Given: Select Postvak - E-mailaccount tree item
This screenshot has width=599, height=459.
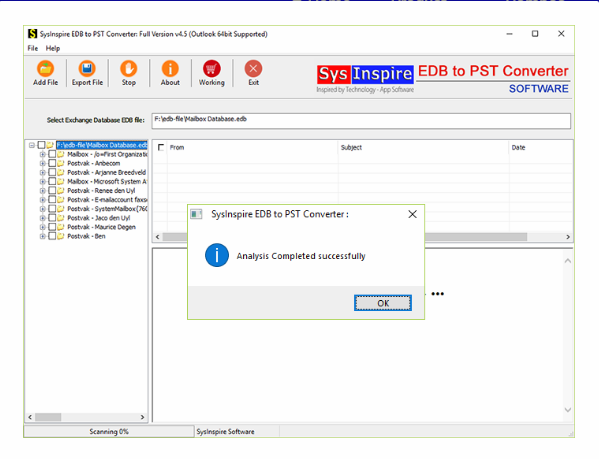Looking at the screenshot, I should coord(107,200).
